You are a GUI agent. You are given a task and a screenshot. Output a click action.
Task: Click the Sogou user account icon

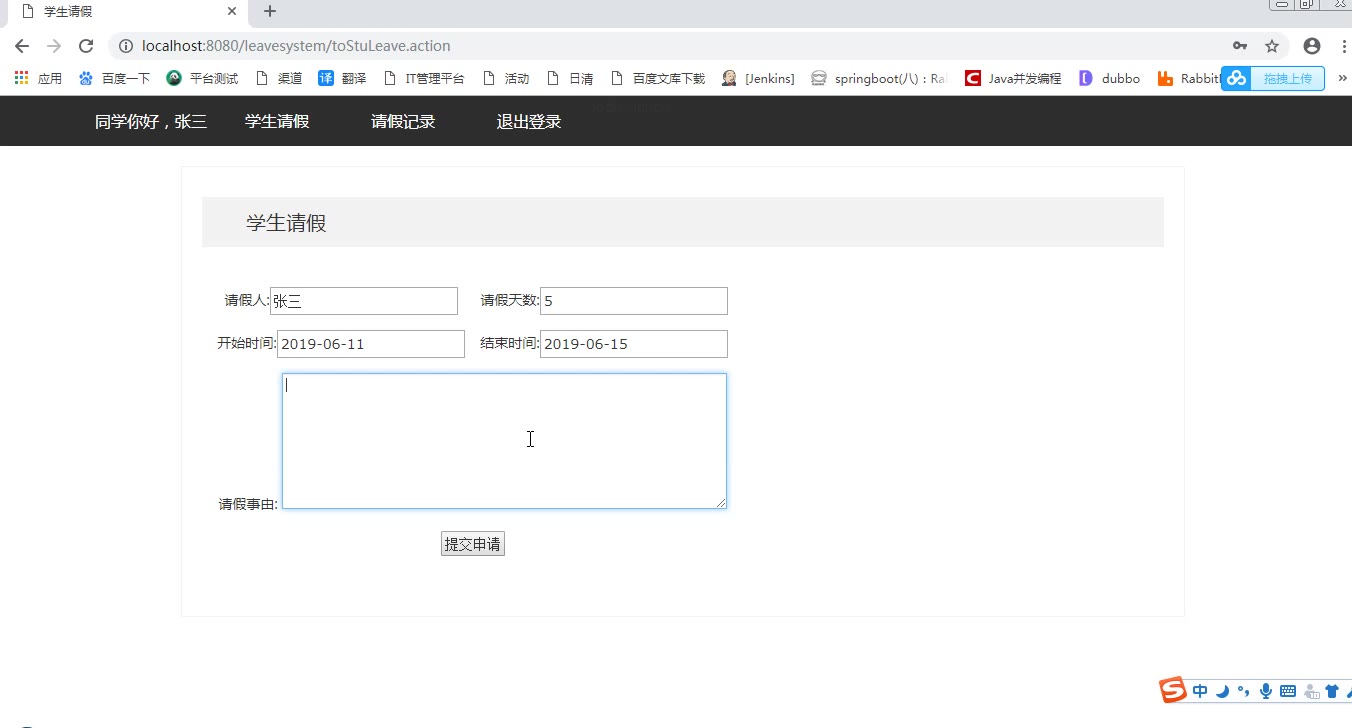(x=1311, y=691)
